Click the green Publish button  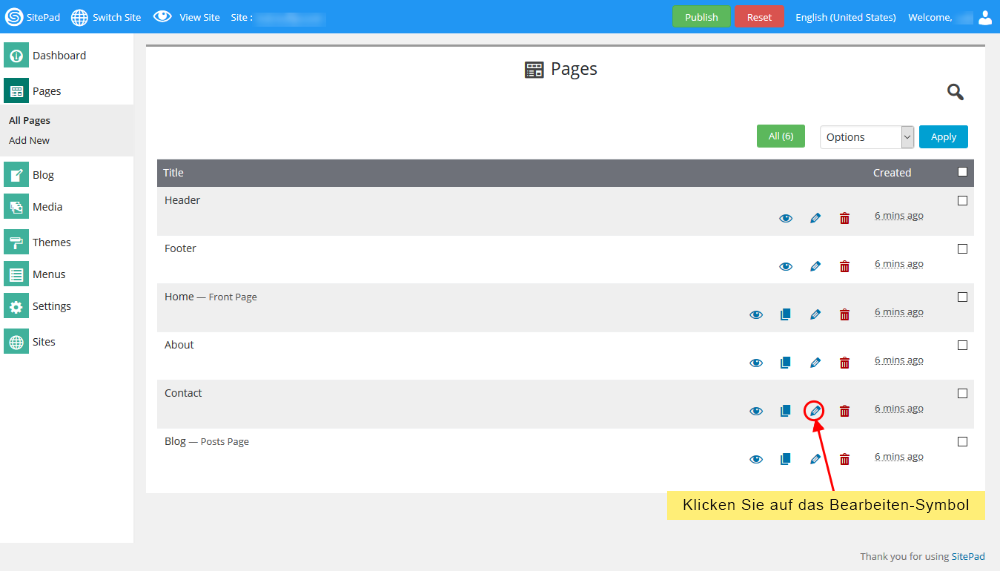[701, 17]
